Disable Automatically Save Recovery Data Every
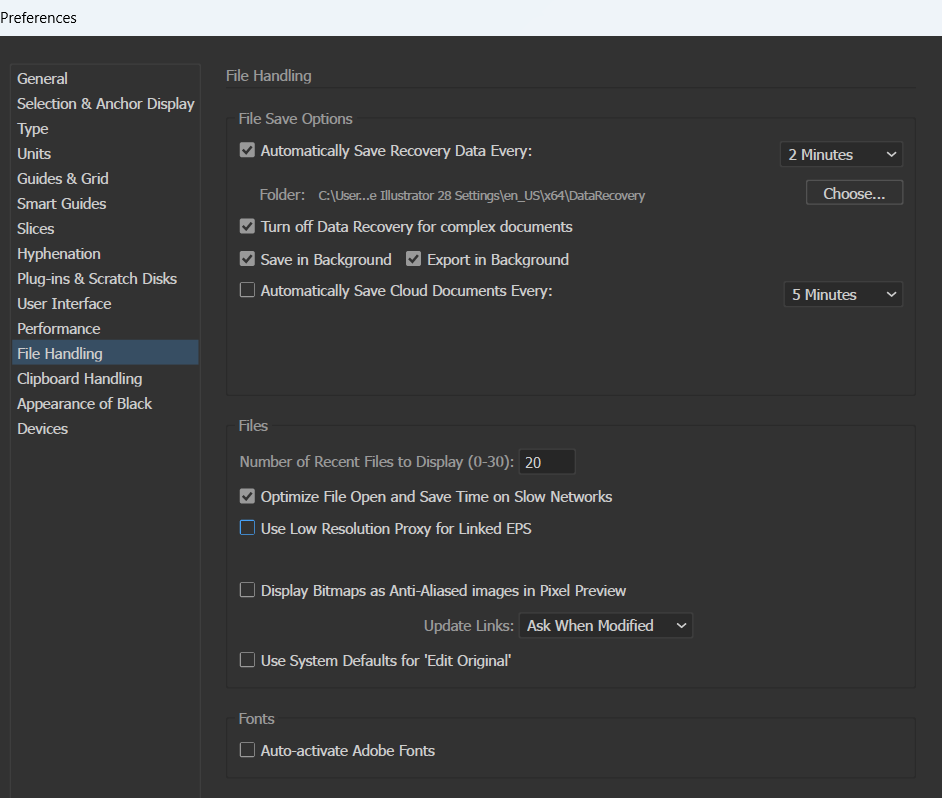942x798 pixels. tap(247, 150)
